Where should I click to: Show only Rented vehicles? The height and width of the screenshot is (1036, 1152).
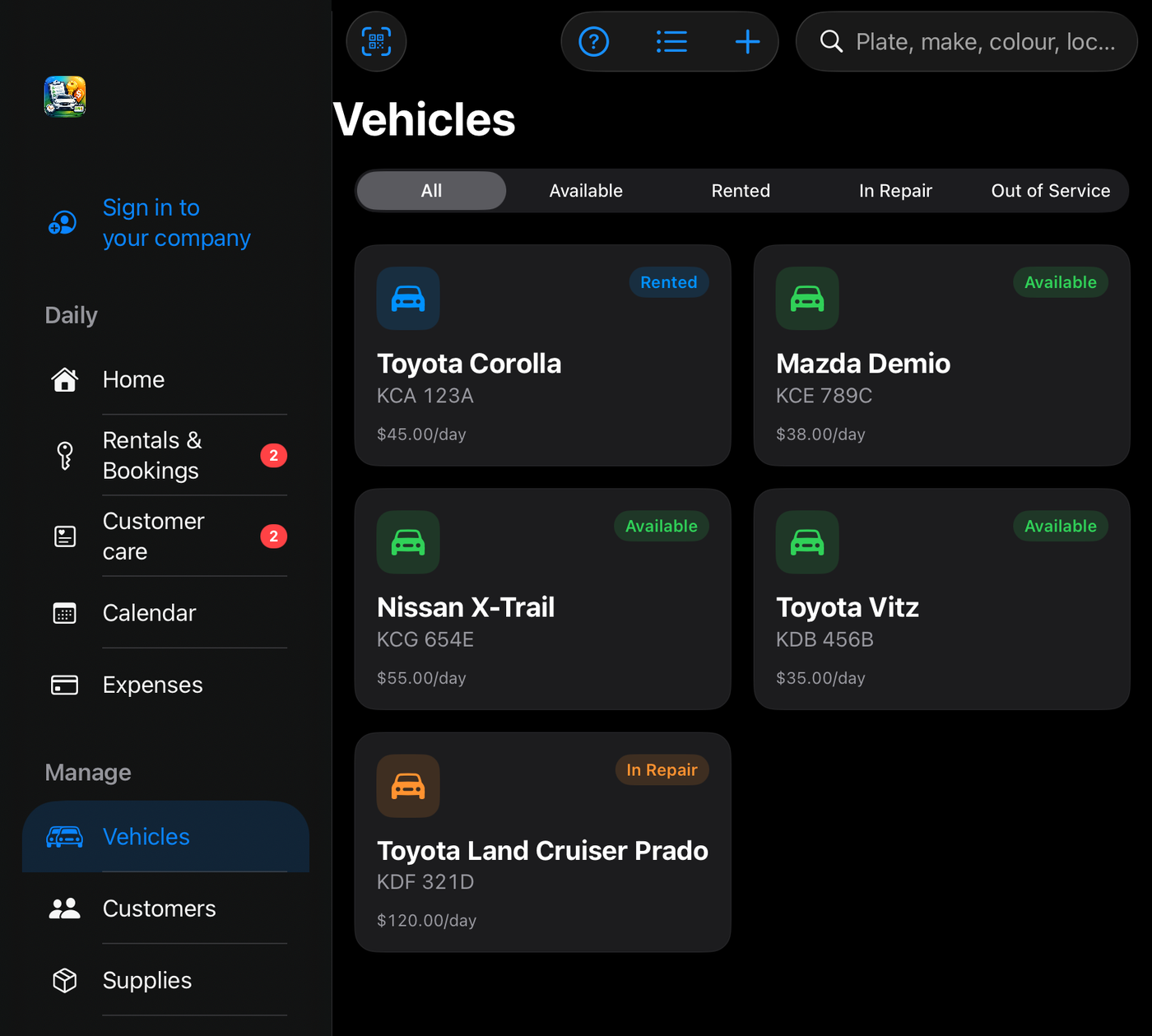click(x=741, y=191)
